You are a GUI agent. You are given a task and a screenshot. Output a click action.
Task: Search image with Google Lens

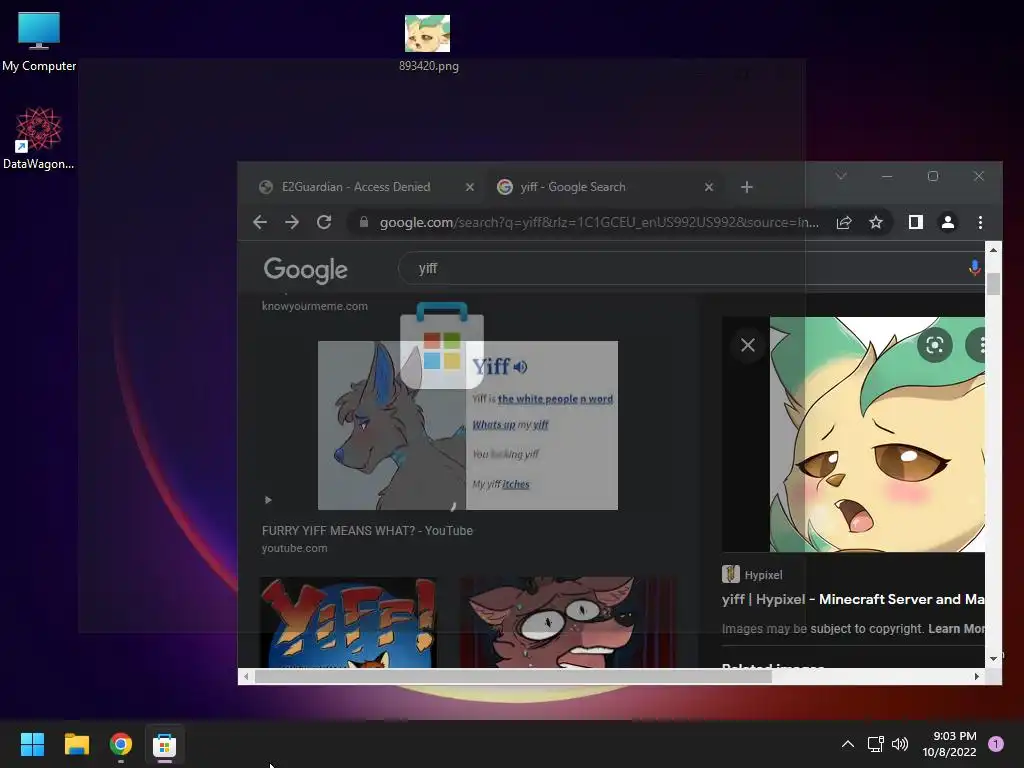click(x=935, y=345)
